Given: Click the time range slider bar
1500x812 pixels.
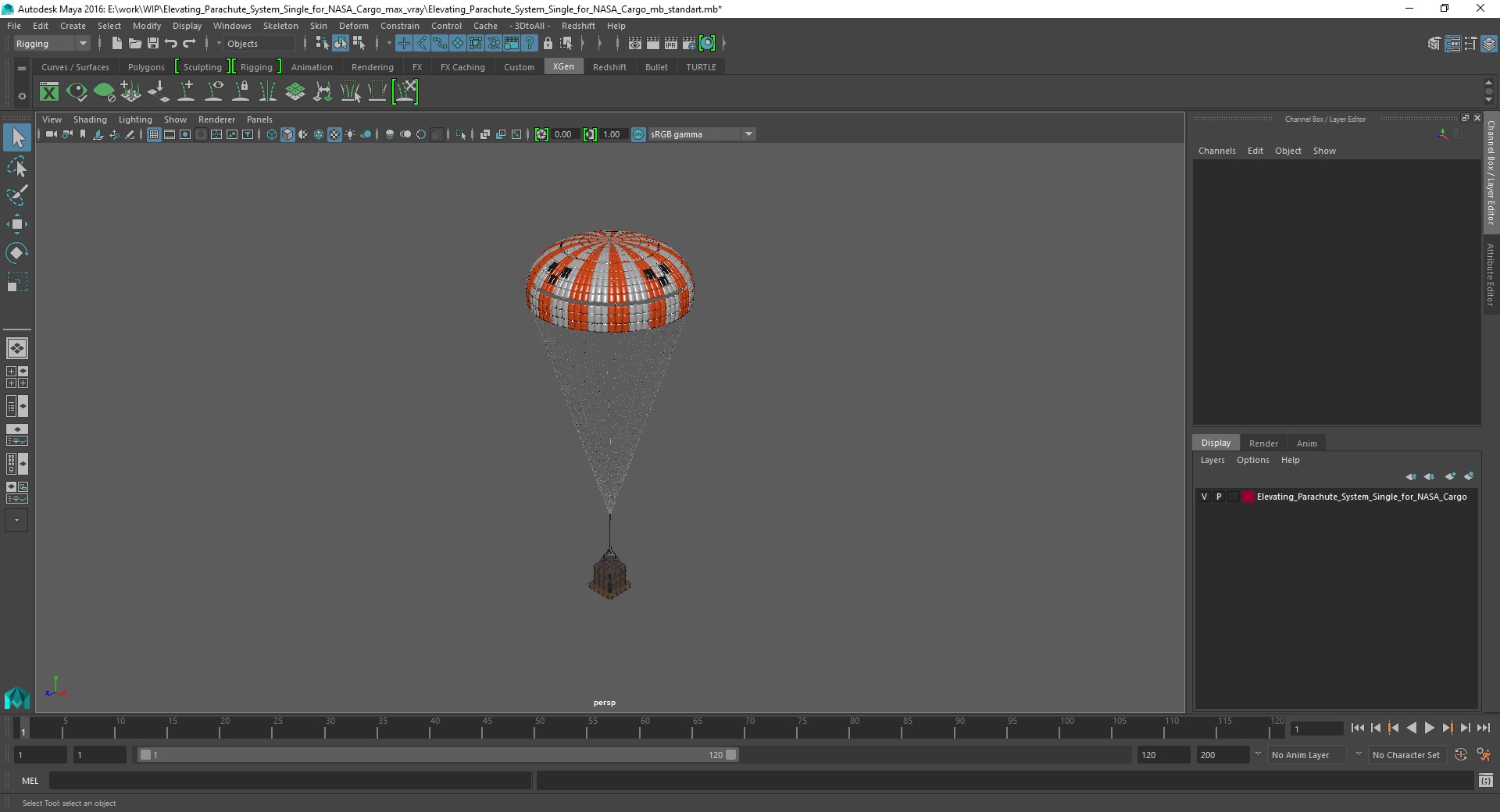Looking at the screenshot, I should click(437, 755).
